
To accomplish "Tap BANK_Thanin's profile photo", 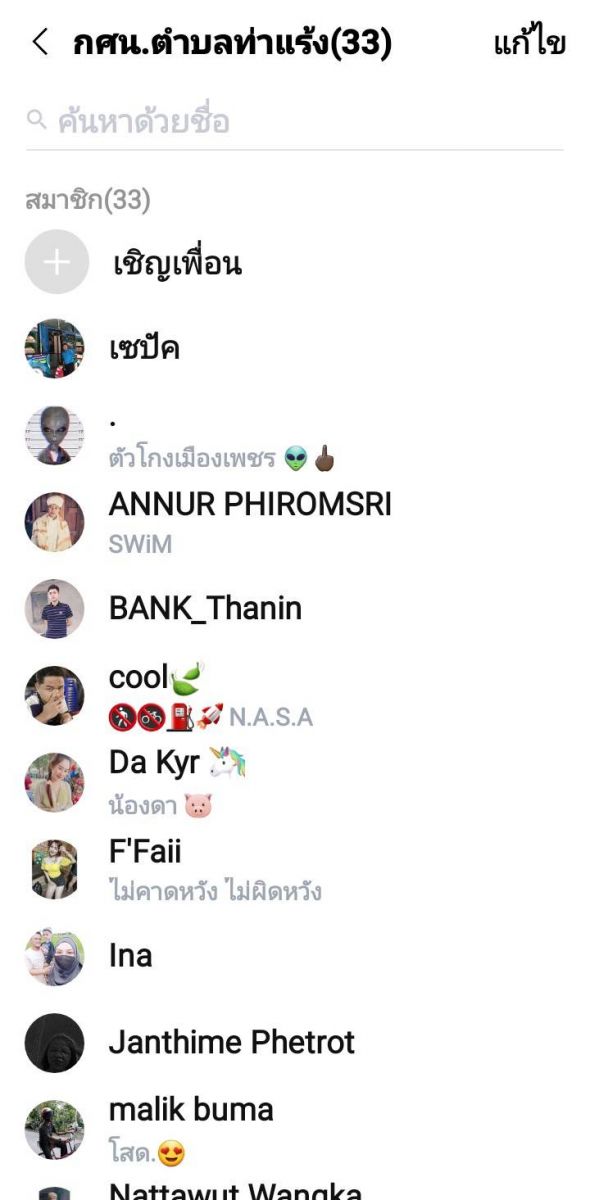I will [55, 609].
